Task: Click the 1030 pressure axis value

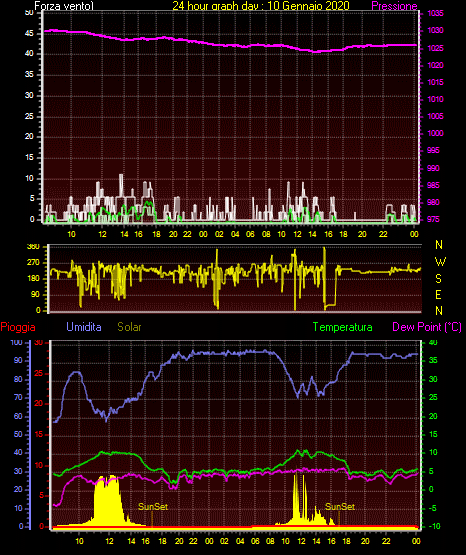Action: [x=435, y=30]
